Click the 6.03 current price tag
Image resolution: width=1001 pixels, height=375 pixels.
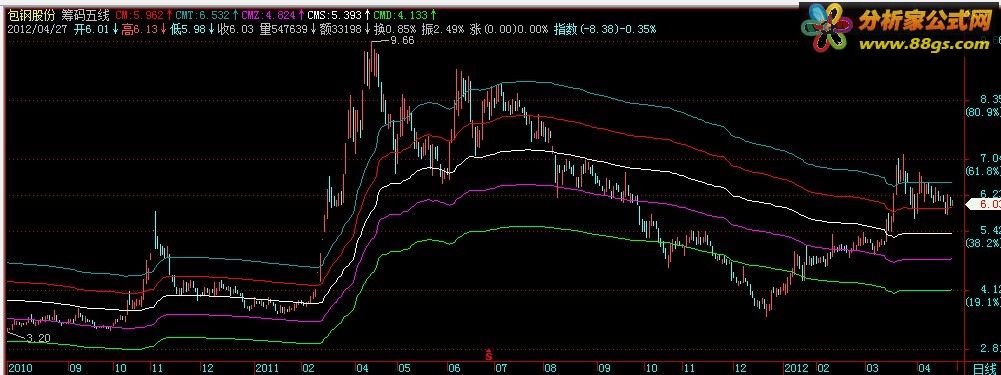click(x=984, y=204)
